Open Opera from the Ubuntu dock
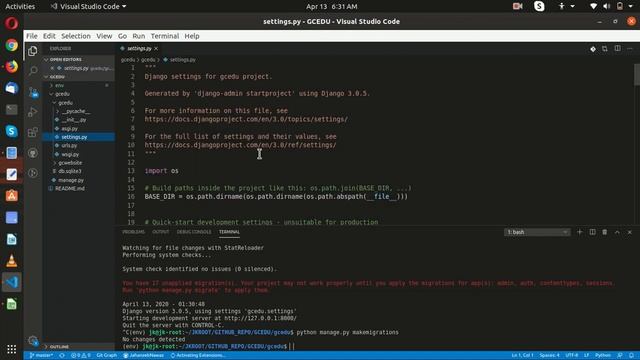 tap(11, 23)
